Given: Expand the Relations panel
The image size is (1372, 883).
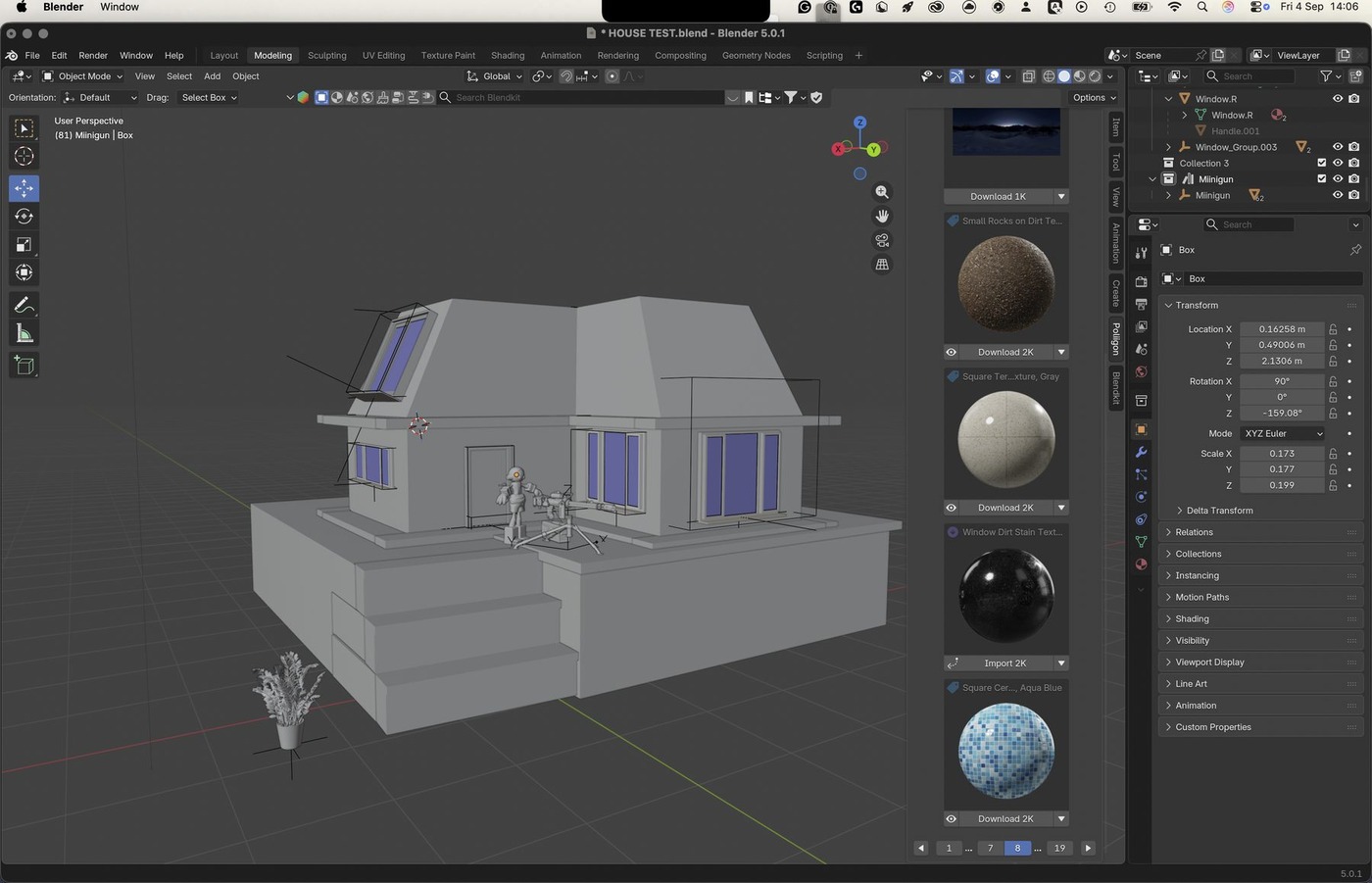Looking at the screenshot, I should (x=1261, y=532).
